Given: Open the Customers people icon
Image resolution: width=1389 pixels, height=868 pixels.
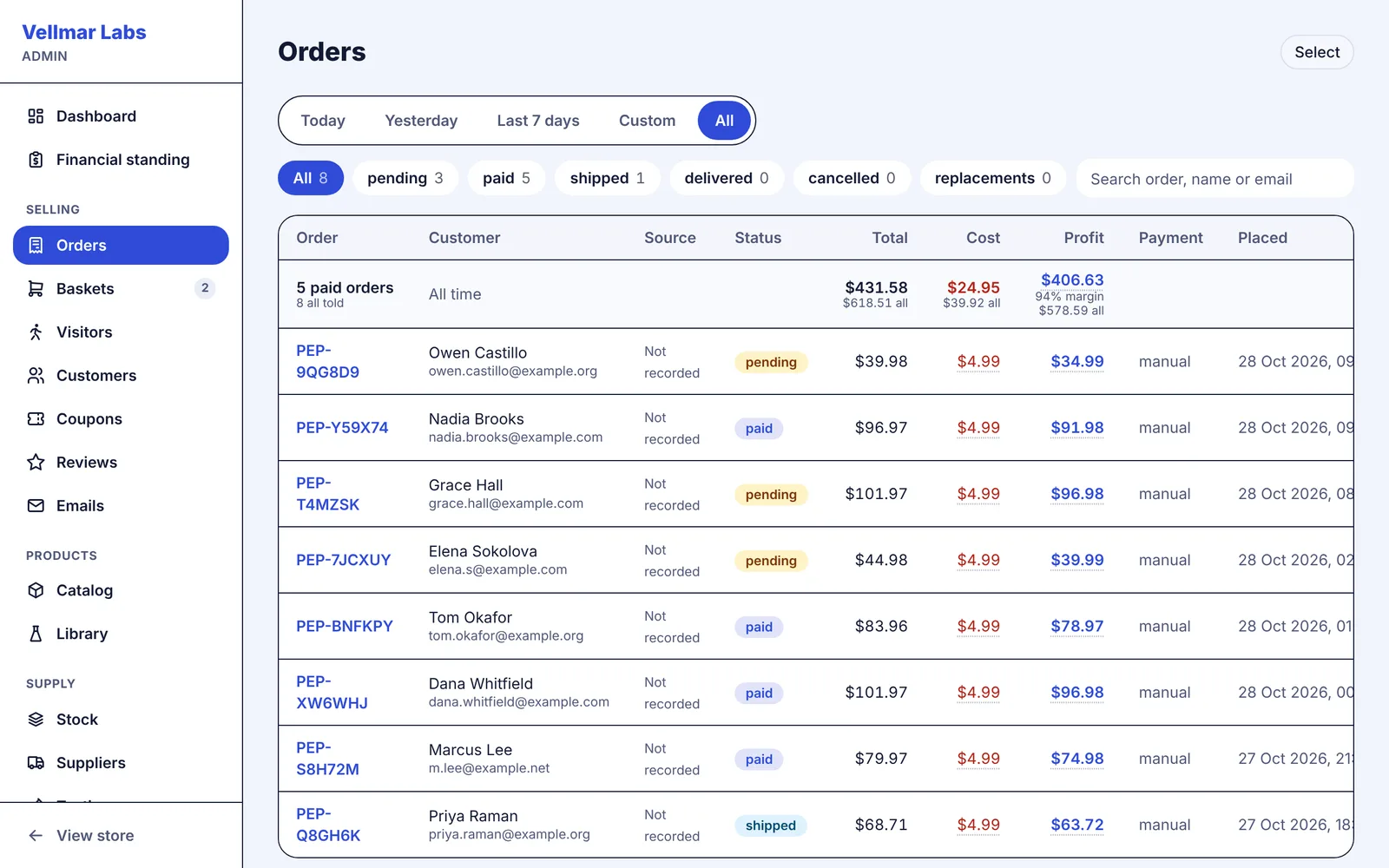Looking at the screenshot, I should click(x=36, y=375).
